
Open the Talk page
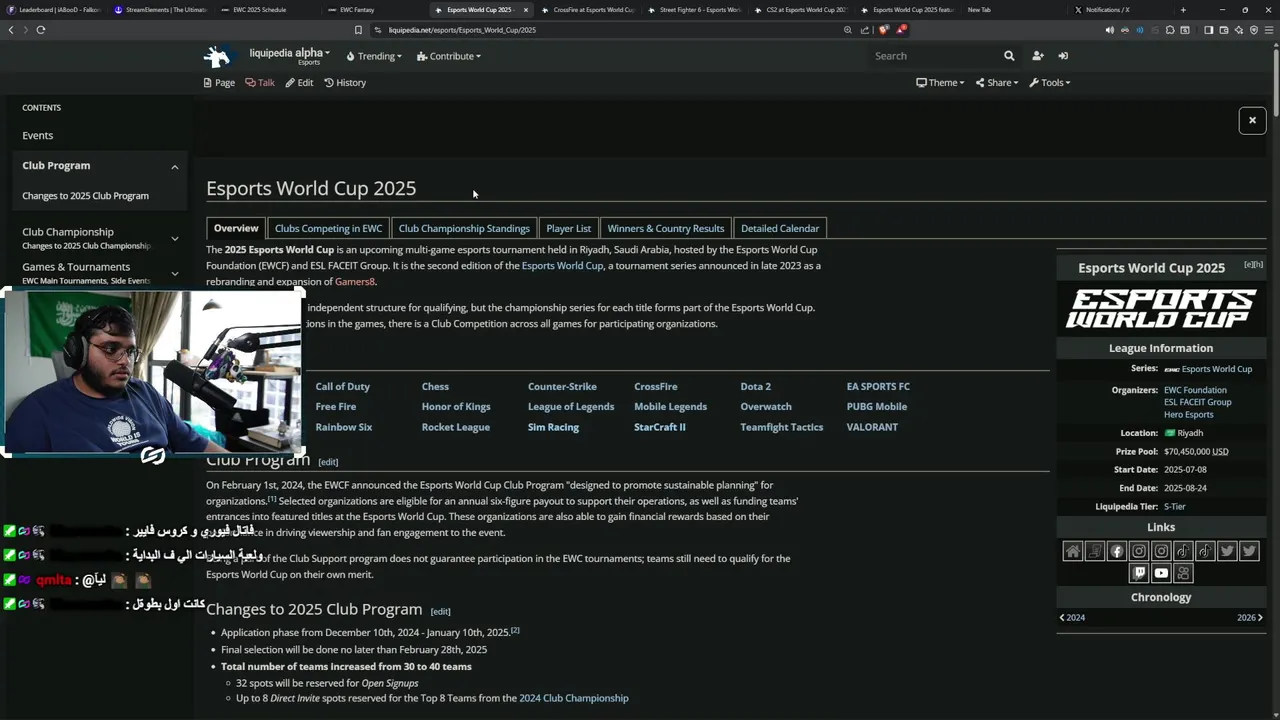tap(260, 83)
